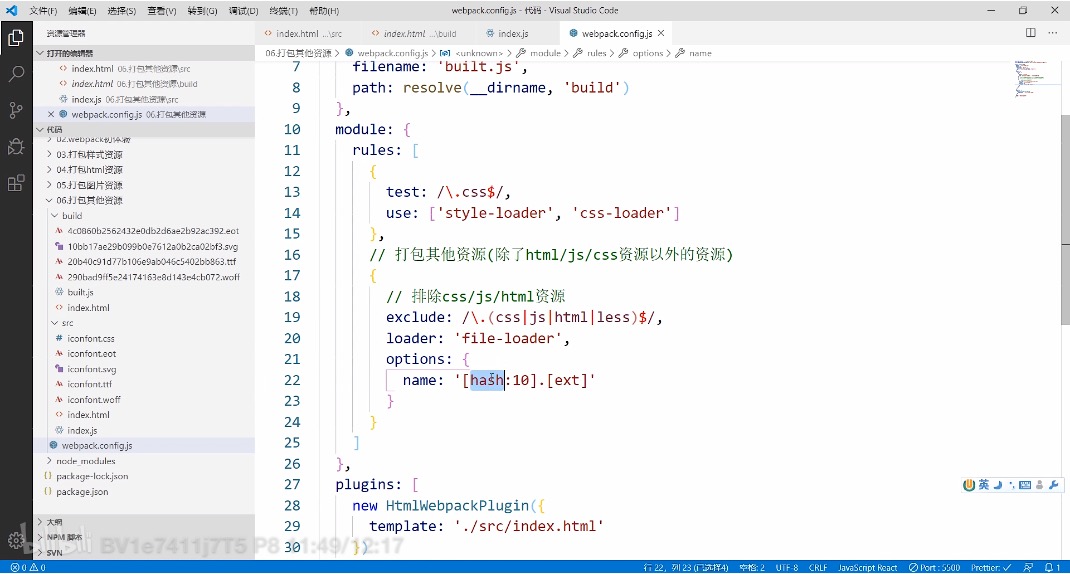
Task: Open the 查看(V) menu
Action: point(162,11)
